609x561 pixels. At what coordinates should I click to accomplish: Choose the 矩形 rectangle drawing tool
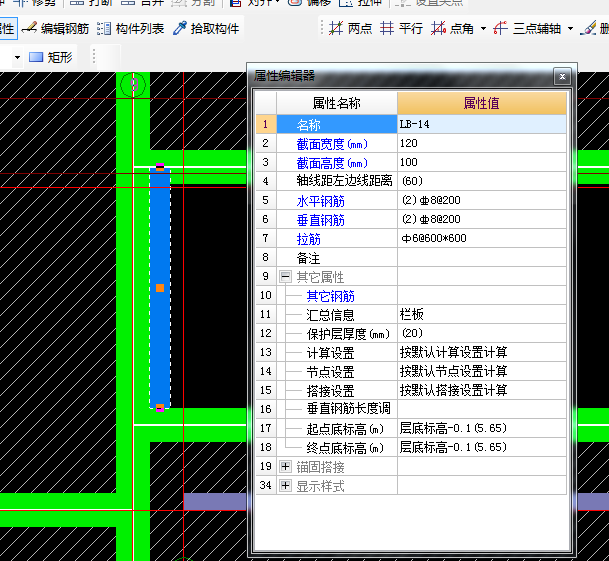pos(50,57)
